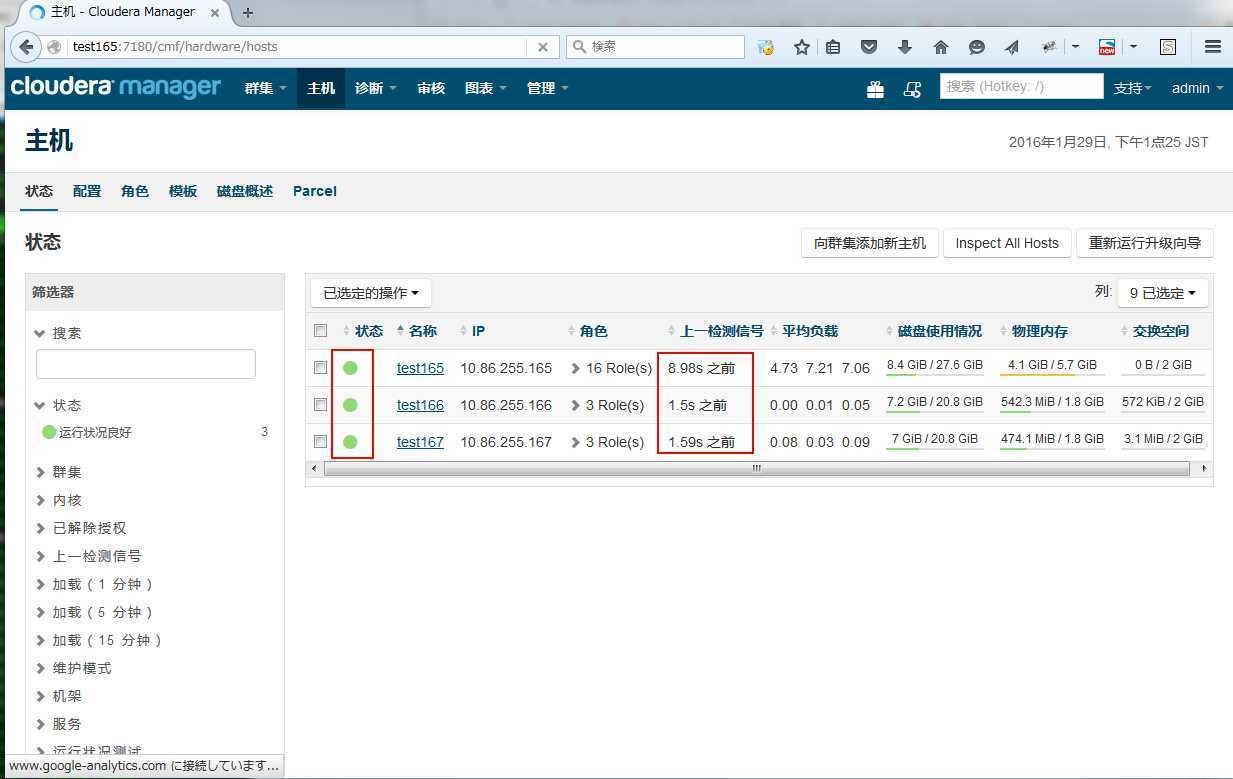Click the browser 検索 search box

(655, 47)
